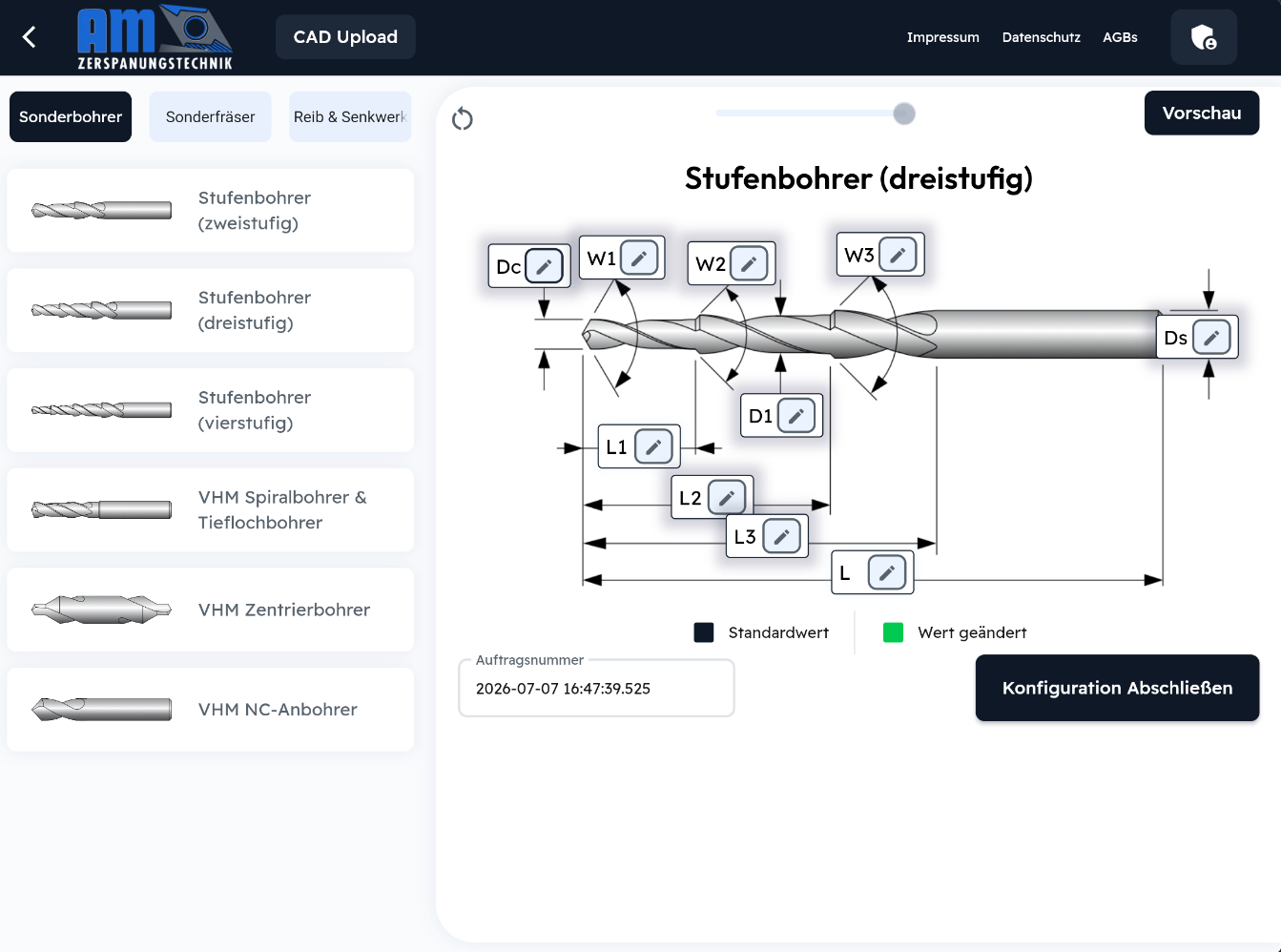Screen dimensions: 1281x952
Task: Edit the Ds shank diameter value
Action: (1211, 337)
